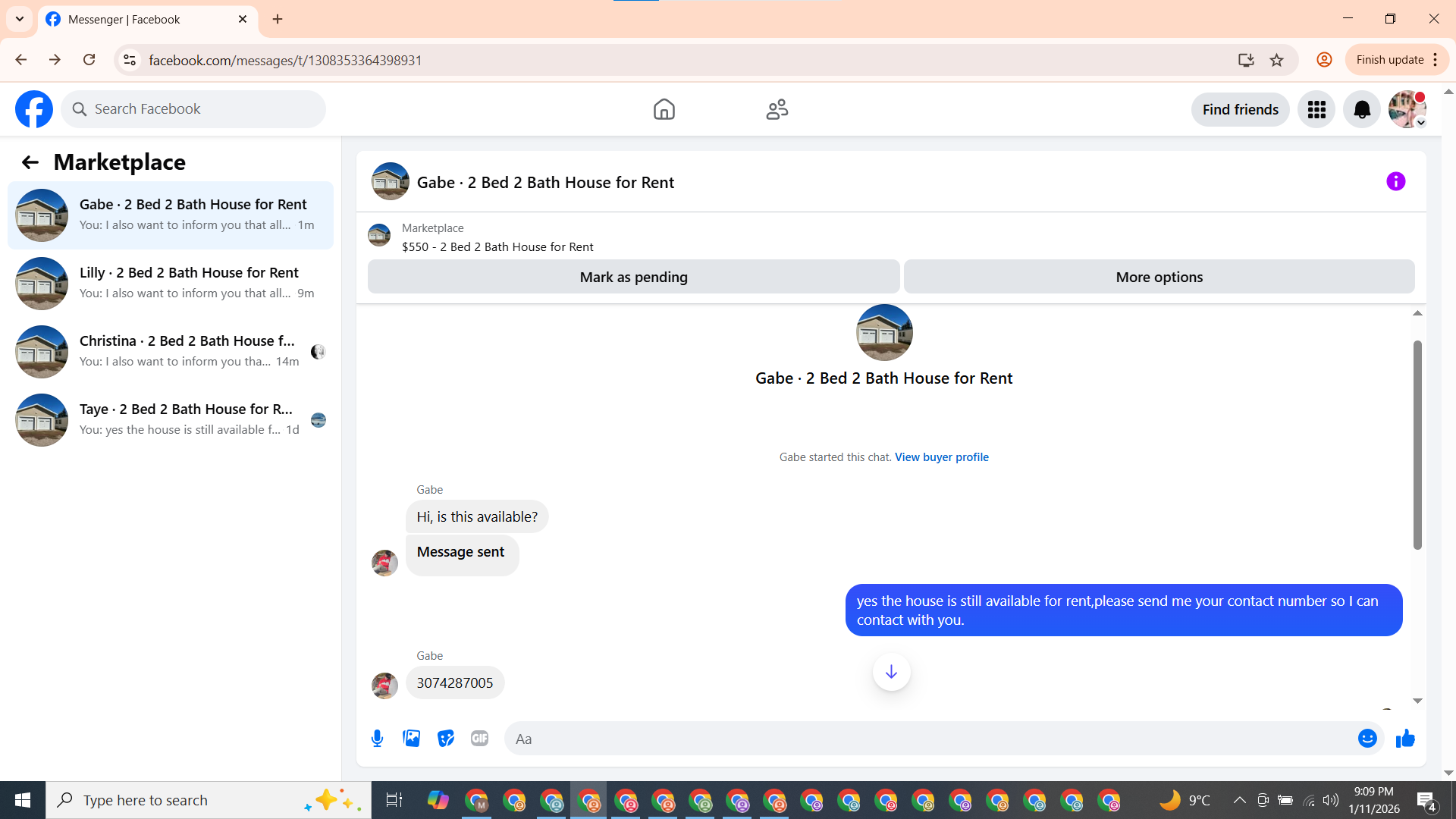Viewport: 1456px width, 819px height.
Task: Open volume control in system tray
Action: (x=1330, y=800)
